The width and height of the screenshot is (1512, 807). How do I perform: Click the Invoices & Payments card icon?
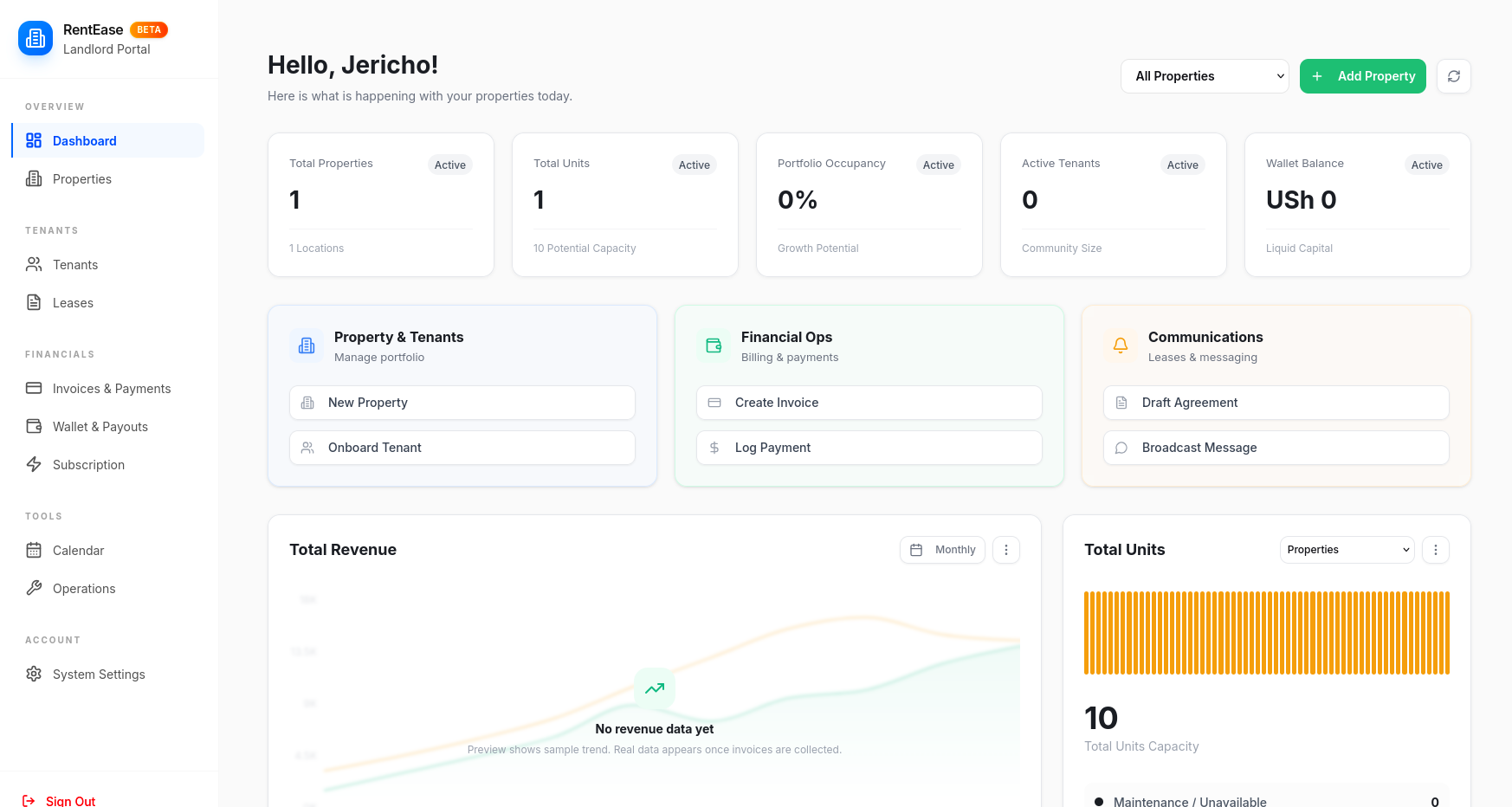34,388
